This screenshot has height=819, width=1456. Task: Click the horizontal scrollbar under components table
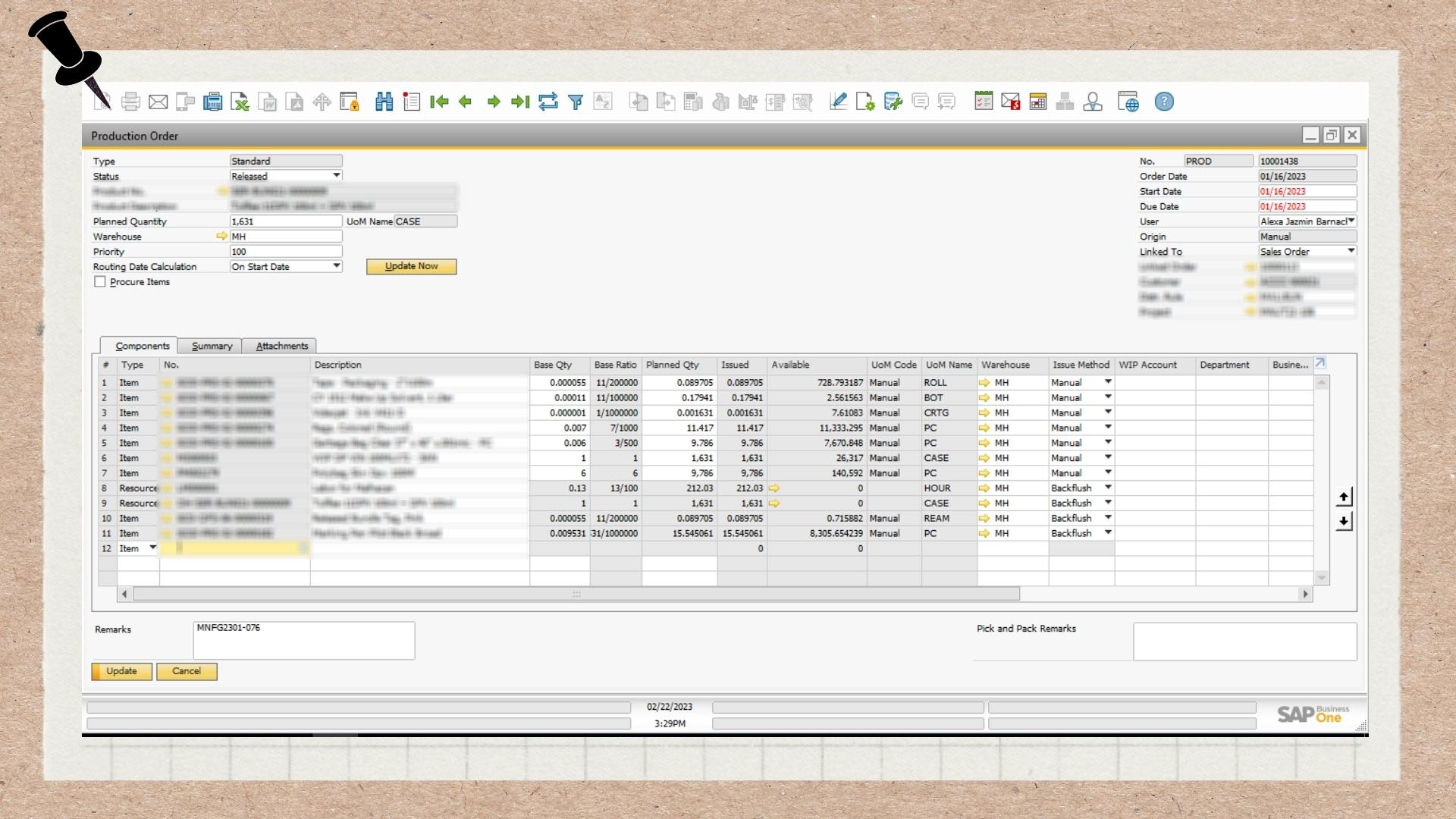[x=576, y=594]
